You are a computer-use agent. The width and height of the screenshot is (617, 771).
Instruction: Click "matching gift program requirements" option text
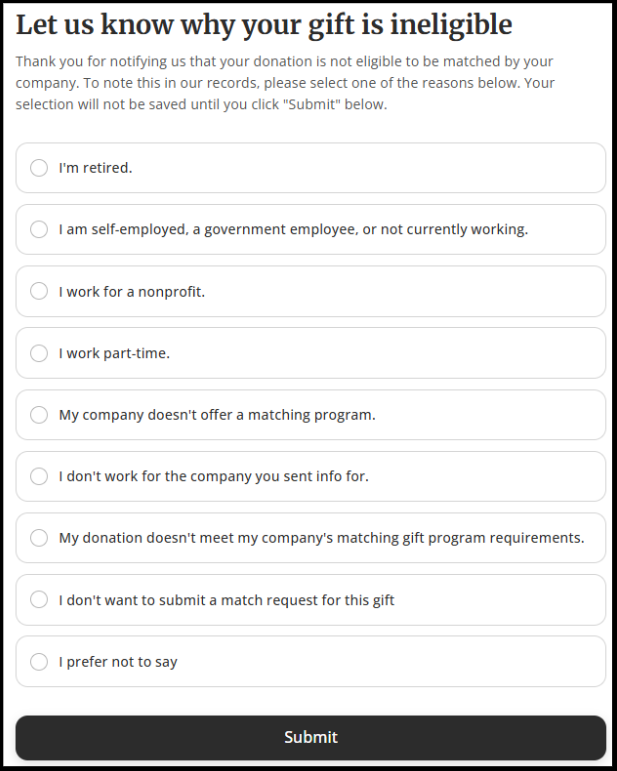458,538
